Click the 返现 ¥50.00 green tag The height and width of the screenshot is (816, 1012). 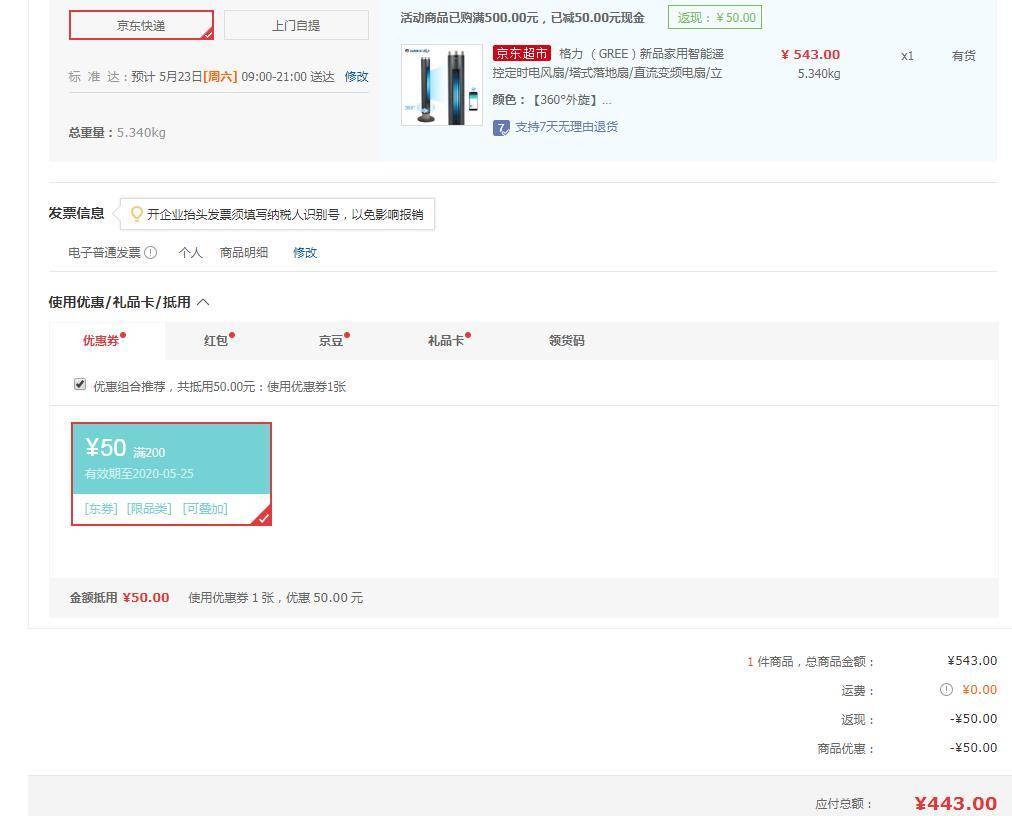point(715,17)
